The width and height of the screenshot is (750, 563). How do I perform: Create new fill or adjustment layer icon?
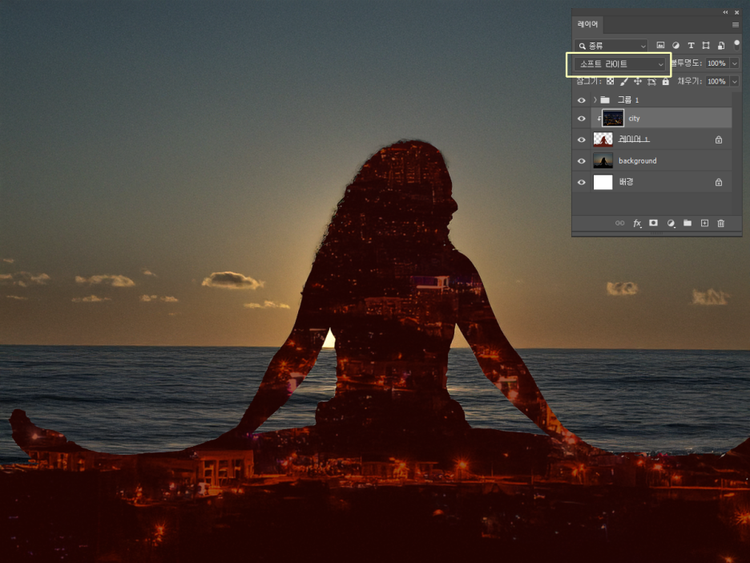671,223
